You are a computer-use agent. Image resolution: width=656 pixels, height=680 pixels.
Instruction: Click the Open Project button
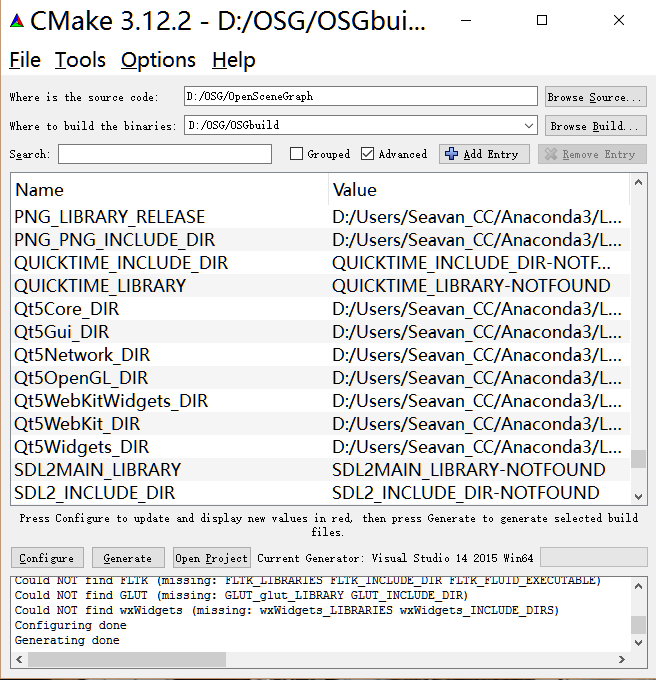pos(212,558)
